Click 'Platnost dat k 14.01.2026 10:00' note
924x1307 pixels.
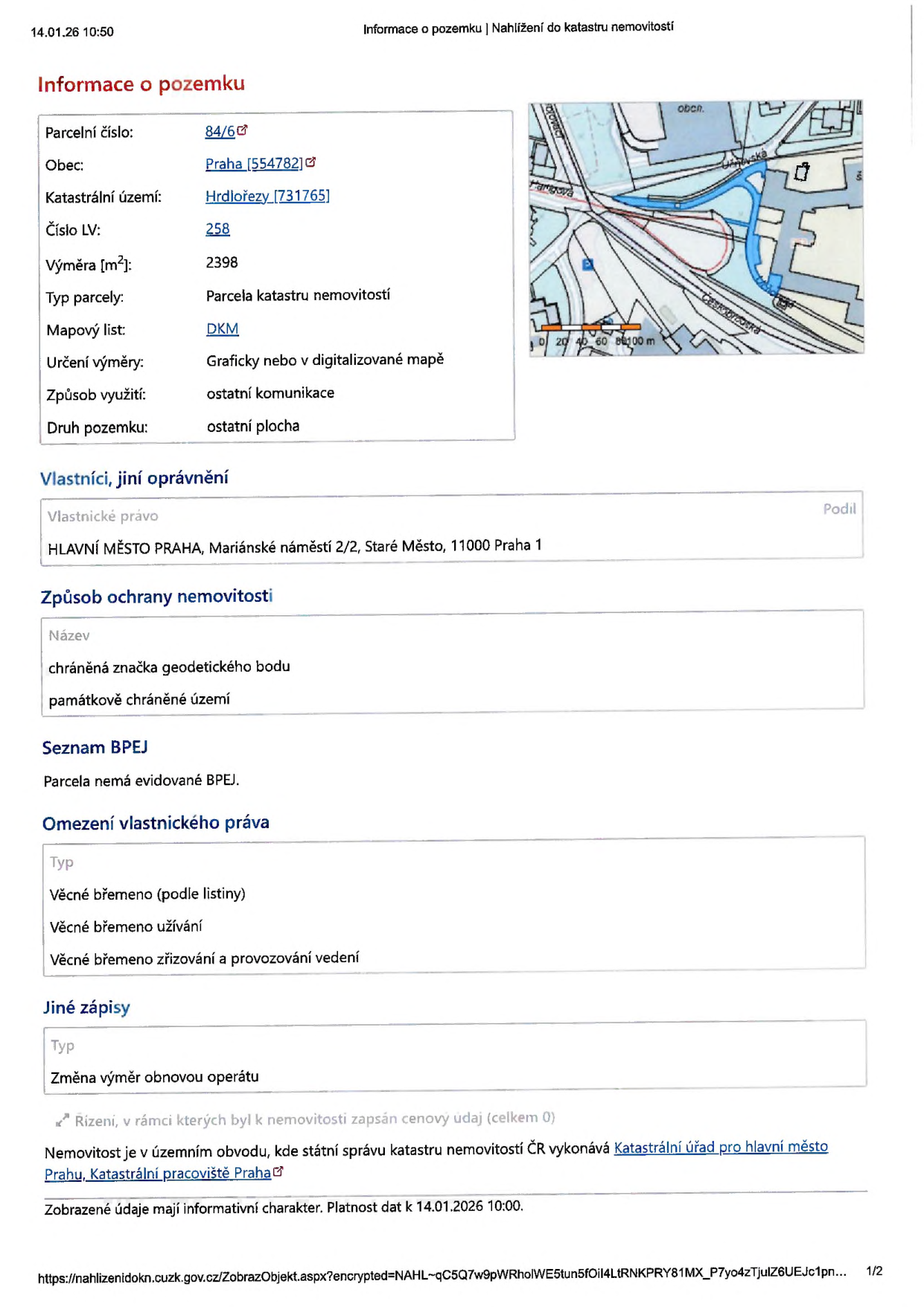coord(424,1206)
